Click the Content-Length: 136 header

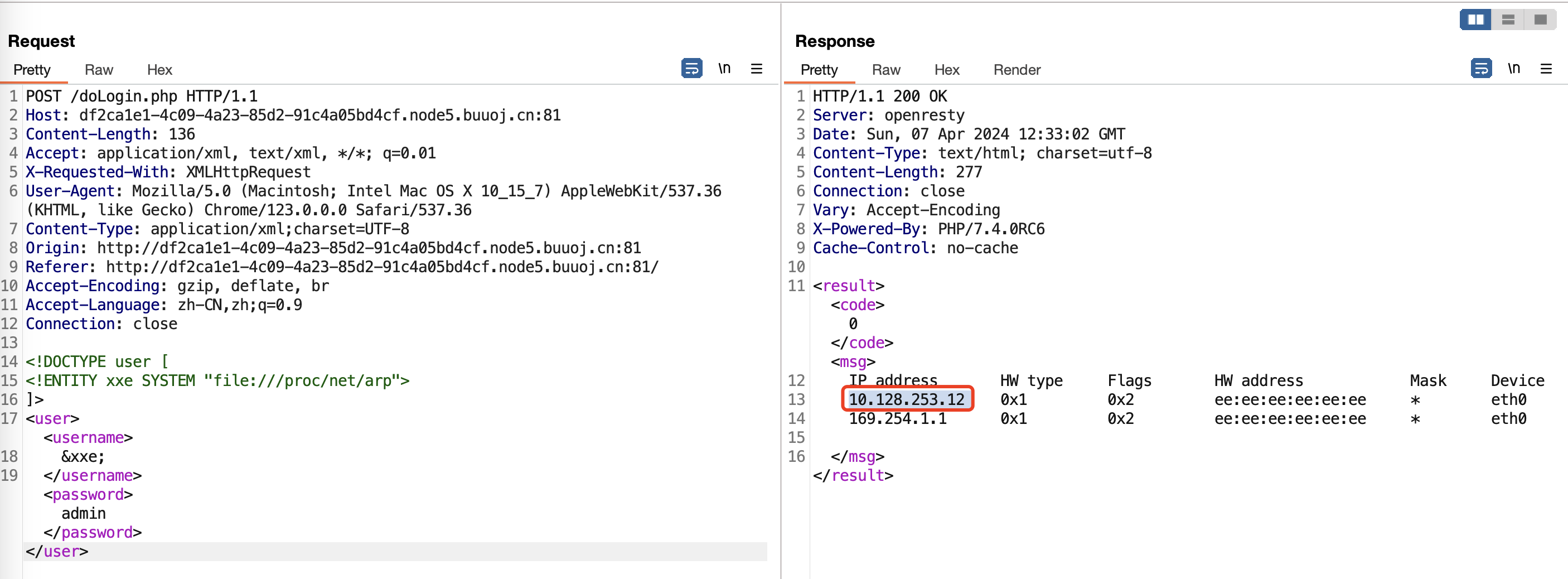(x=110, y=134)
